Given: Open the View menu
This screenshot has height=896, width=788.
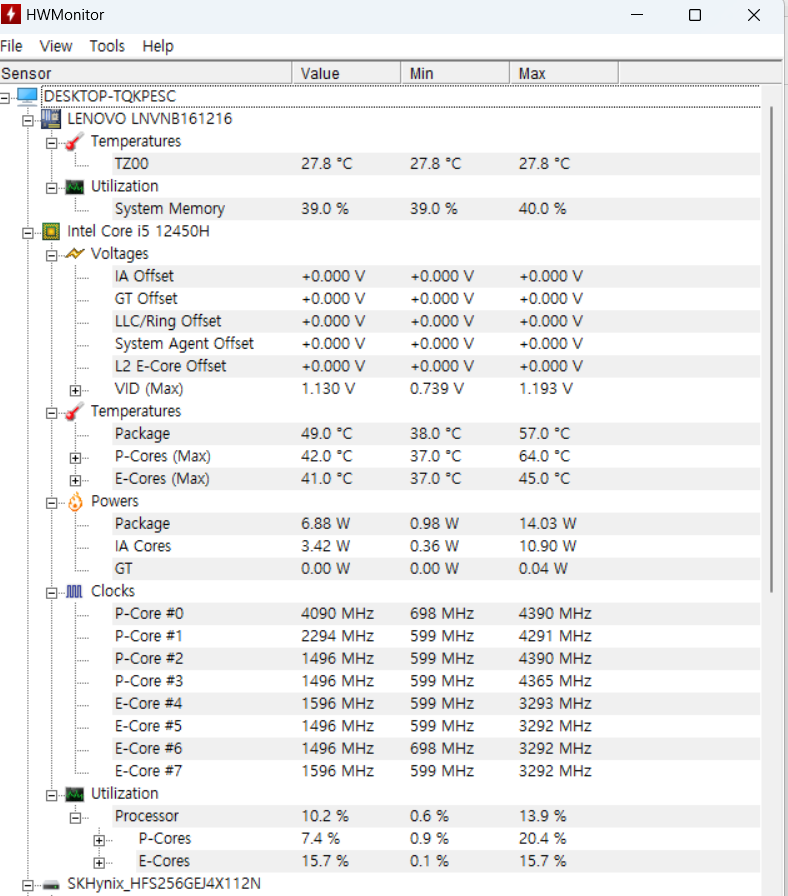Looking at the screenshot, I should [55, 46].
